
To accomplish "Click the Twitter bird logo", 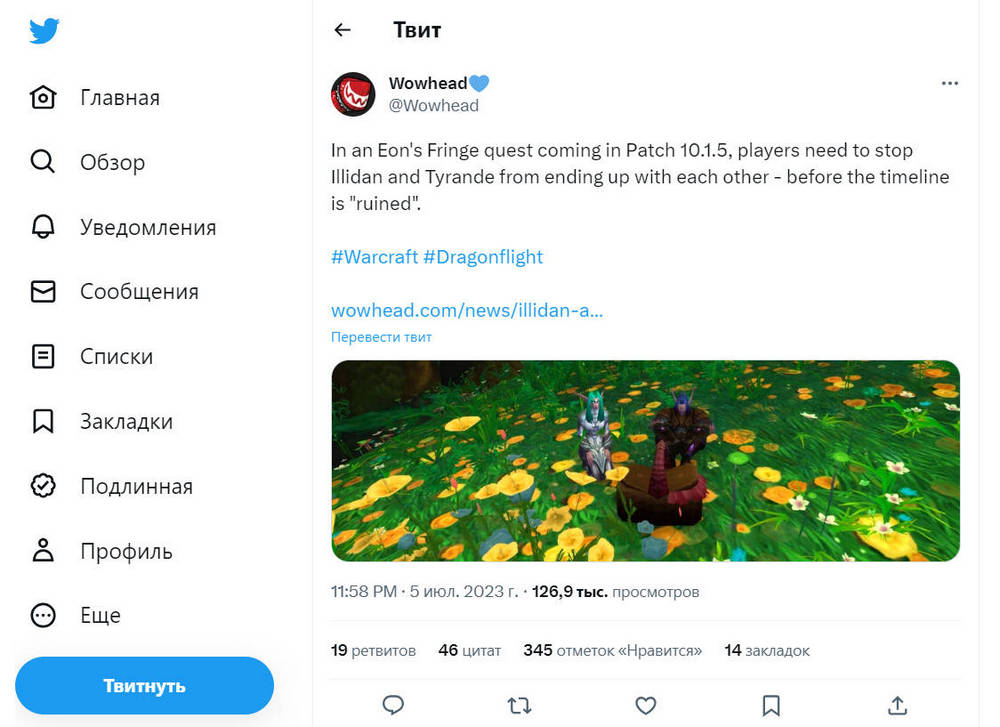I will [44, 31].
